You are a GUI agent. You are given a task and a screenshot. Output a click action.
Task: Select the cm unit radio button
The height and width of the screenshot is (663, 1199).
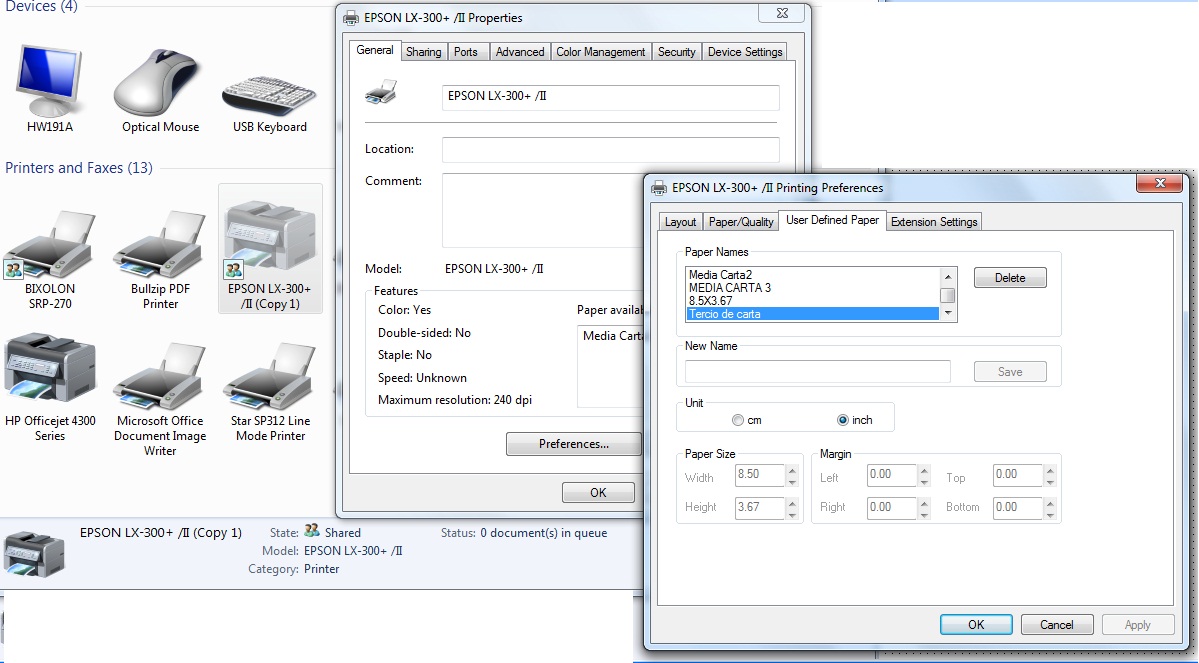click(x=737, y=420)
